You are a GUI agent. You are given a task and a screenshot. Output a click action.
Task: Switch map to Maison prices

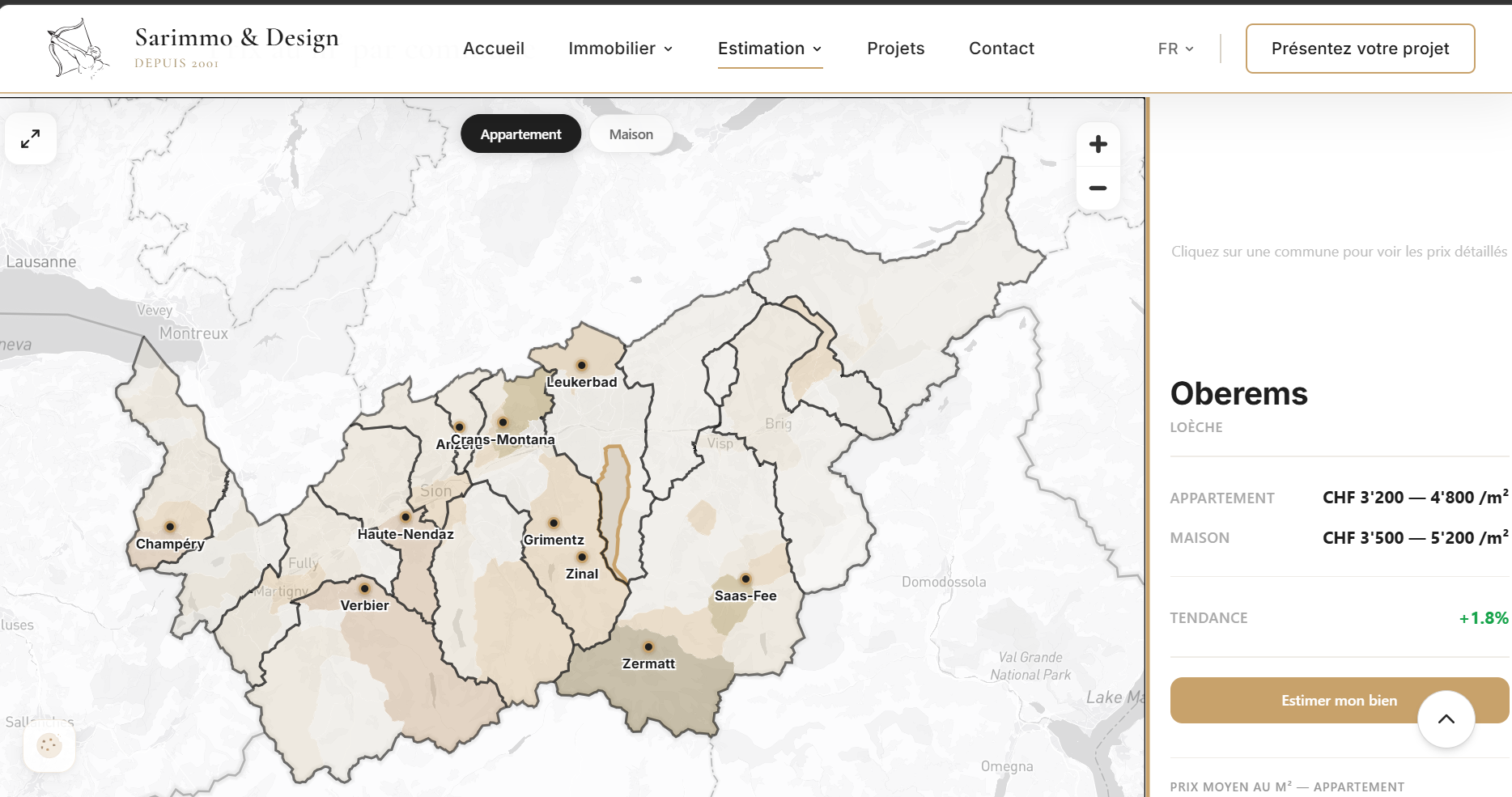[631, 134]
